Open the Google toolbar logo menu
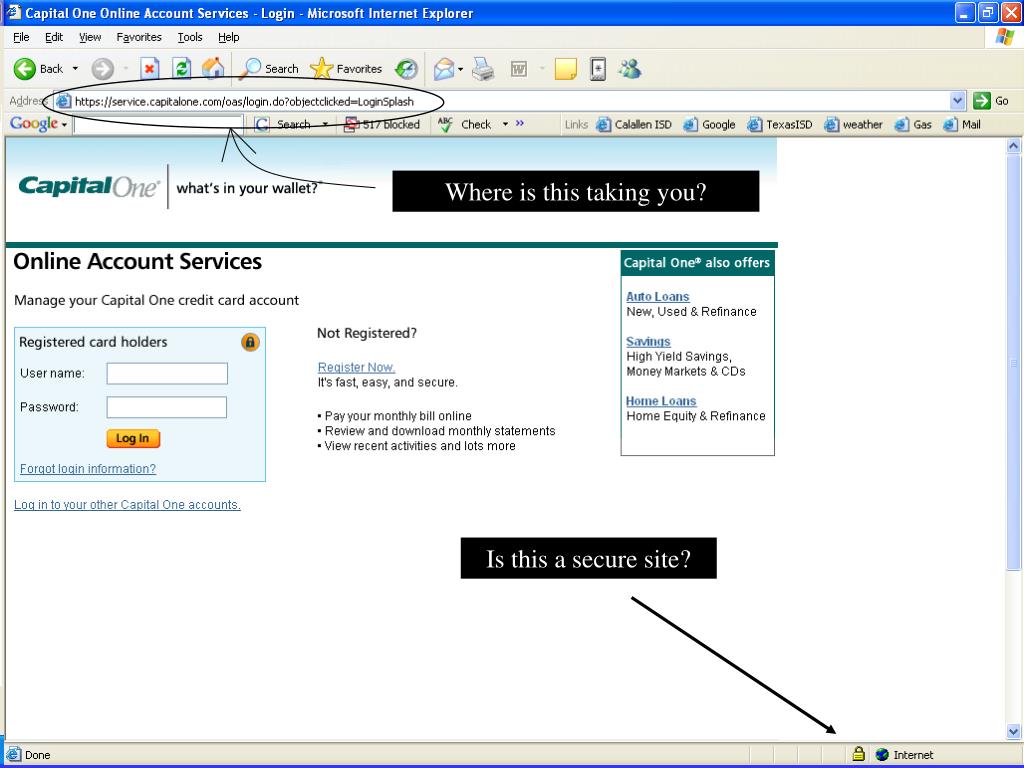The image size is (1024, 768). (39, 123)
